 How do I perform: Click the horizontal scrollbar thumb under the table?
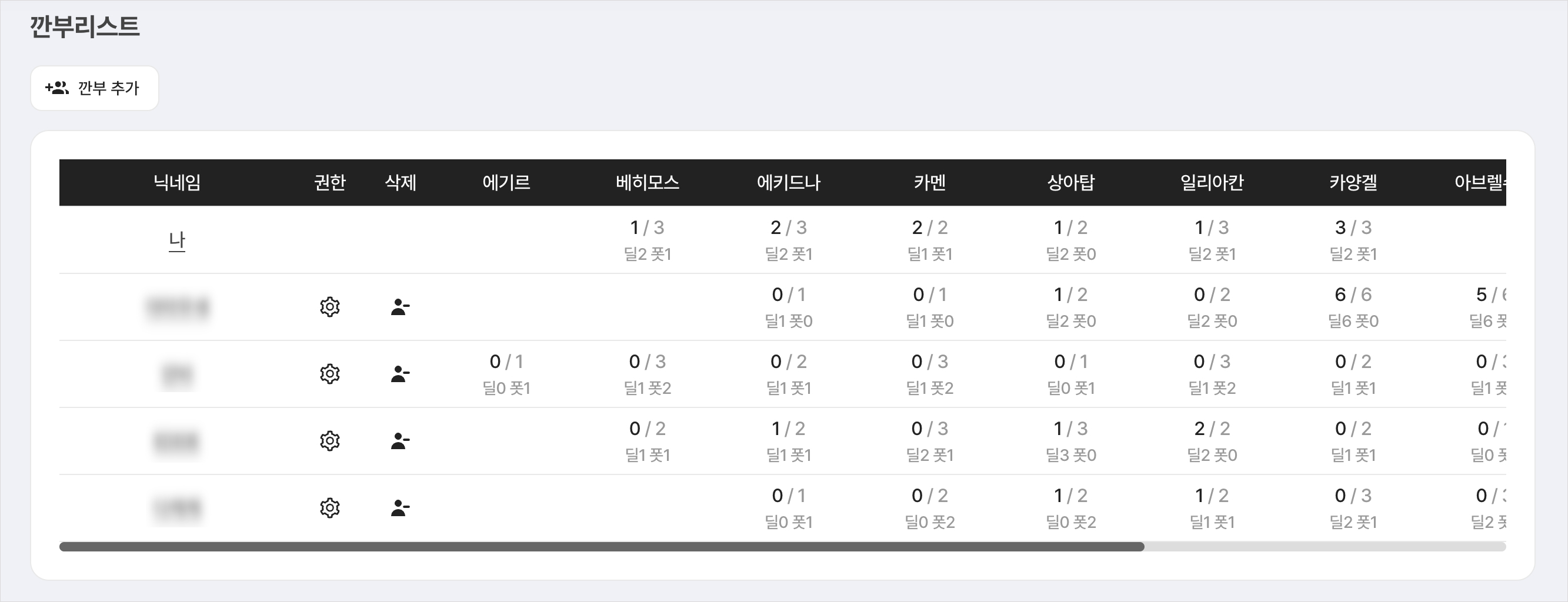(x=602, y=547)
